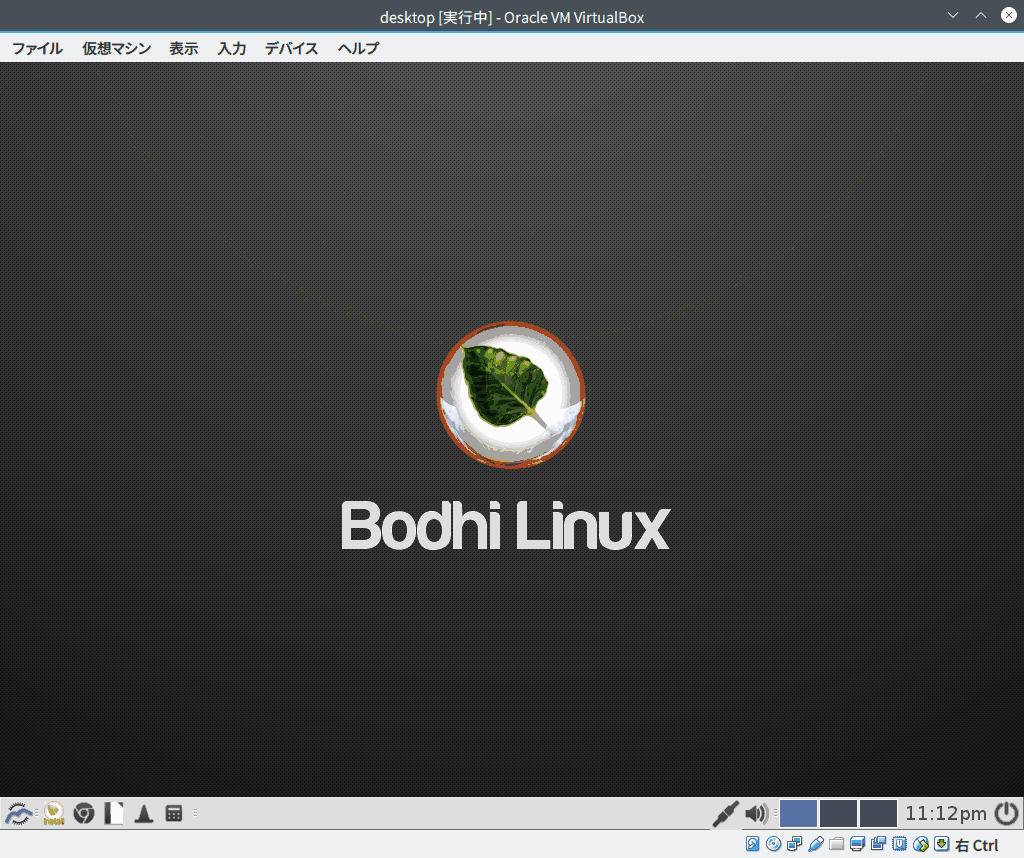Minimize the VirtualBox window with down chevron
Image resolution: width=1024 pixels, height=858 pixels.
[x=953, y=15]
